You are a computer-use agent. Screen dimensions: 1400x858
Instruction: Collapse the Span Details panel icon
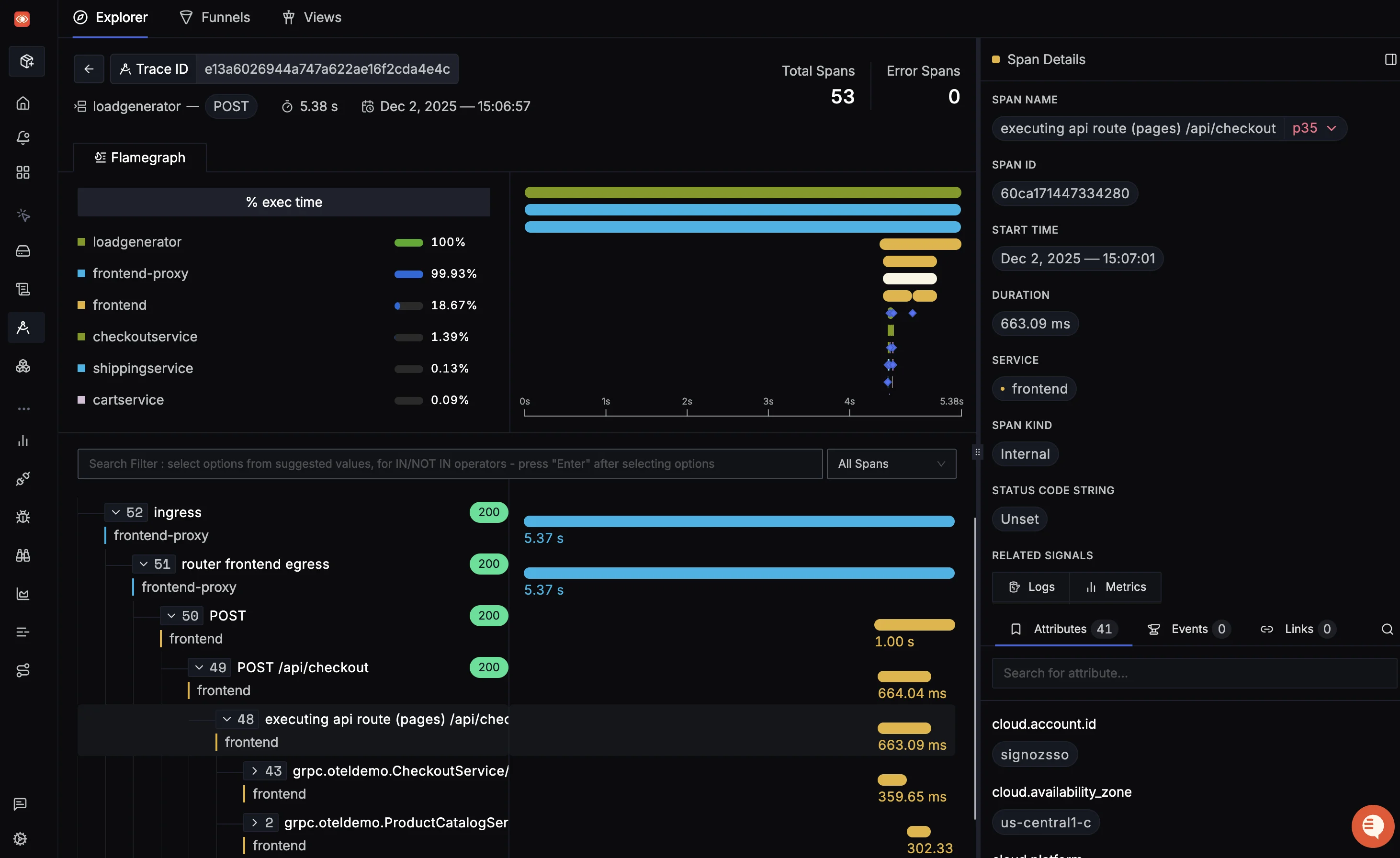(x=1390, y=59)
